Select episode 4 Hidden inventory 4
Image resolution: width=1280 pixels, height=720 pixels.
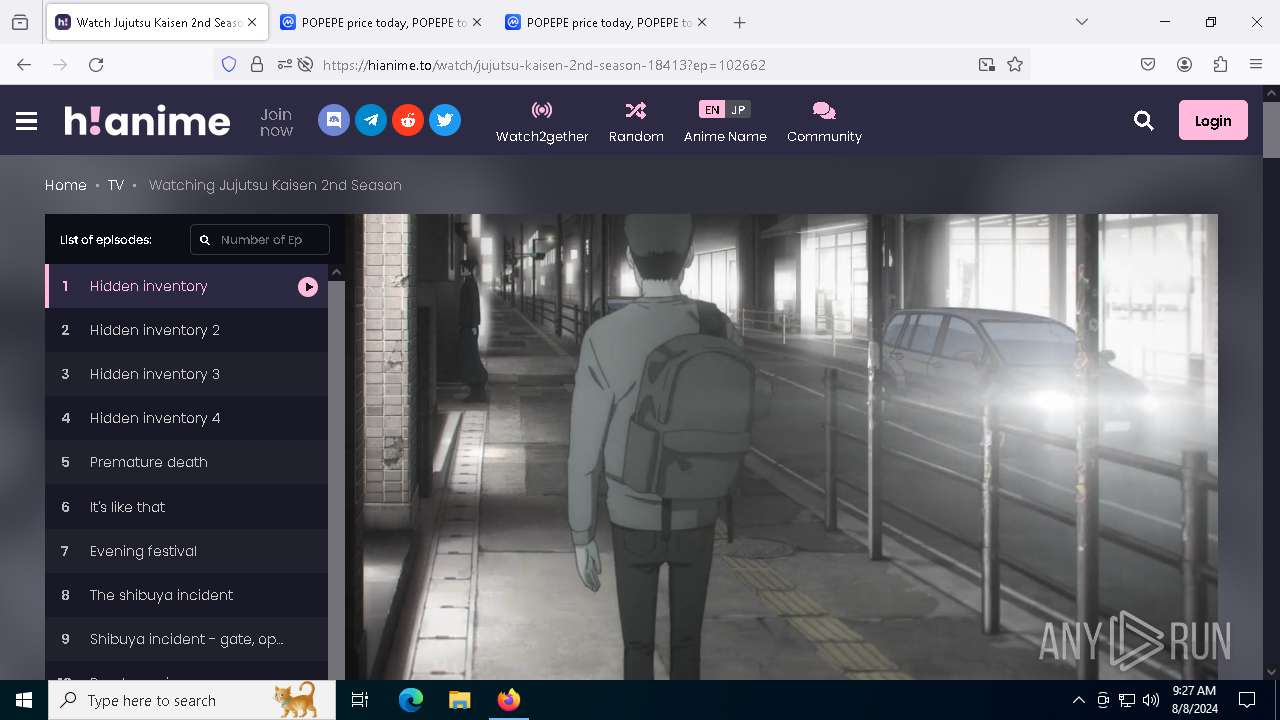(x=186, y=418)
